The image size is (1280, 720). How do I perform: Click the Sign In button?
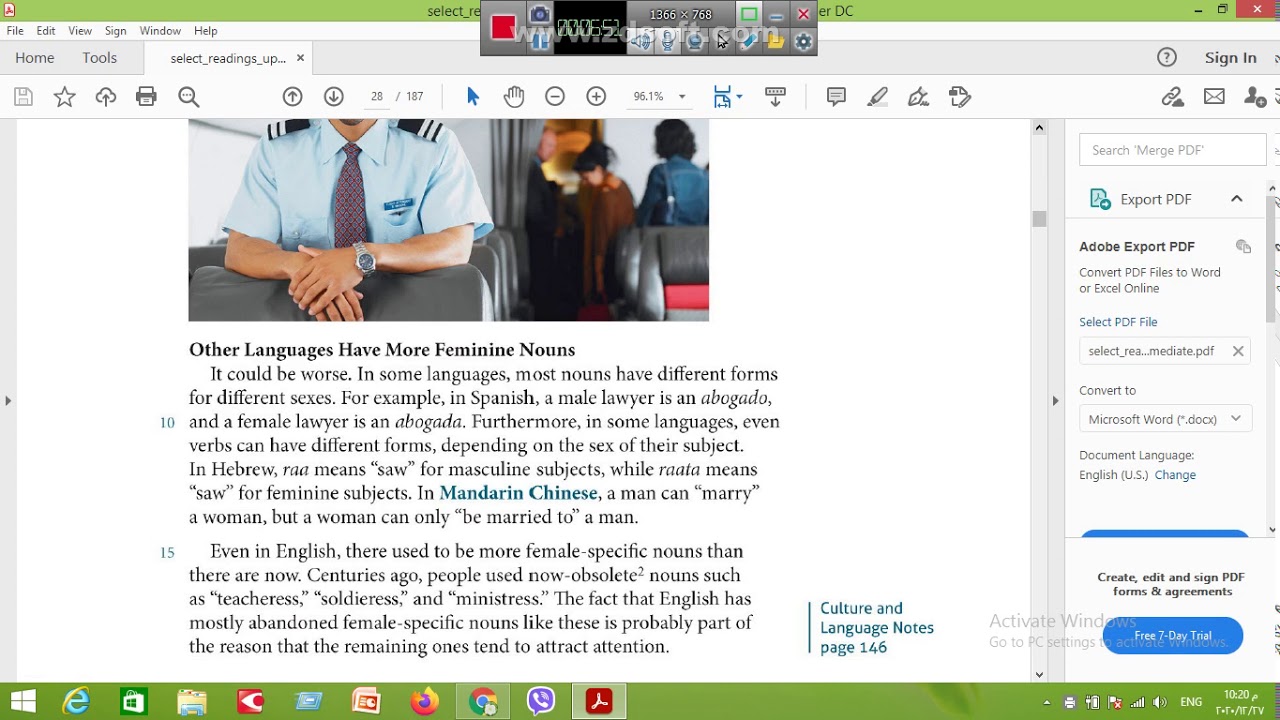(1230, 58)
